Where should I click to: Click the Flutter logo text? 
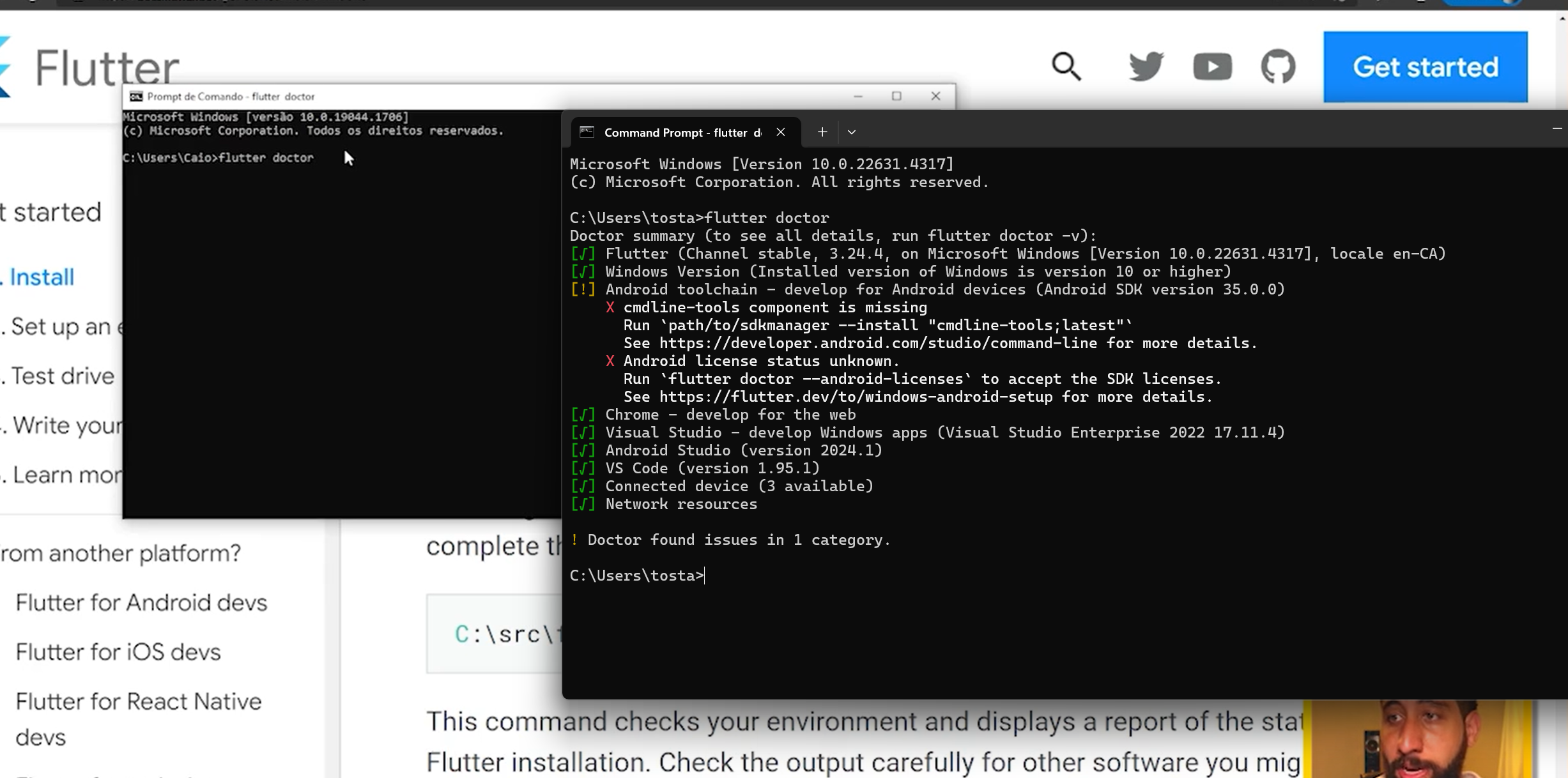point(107,68)
